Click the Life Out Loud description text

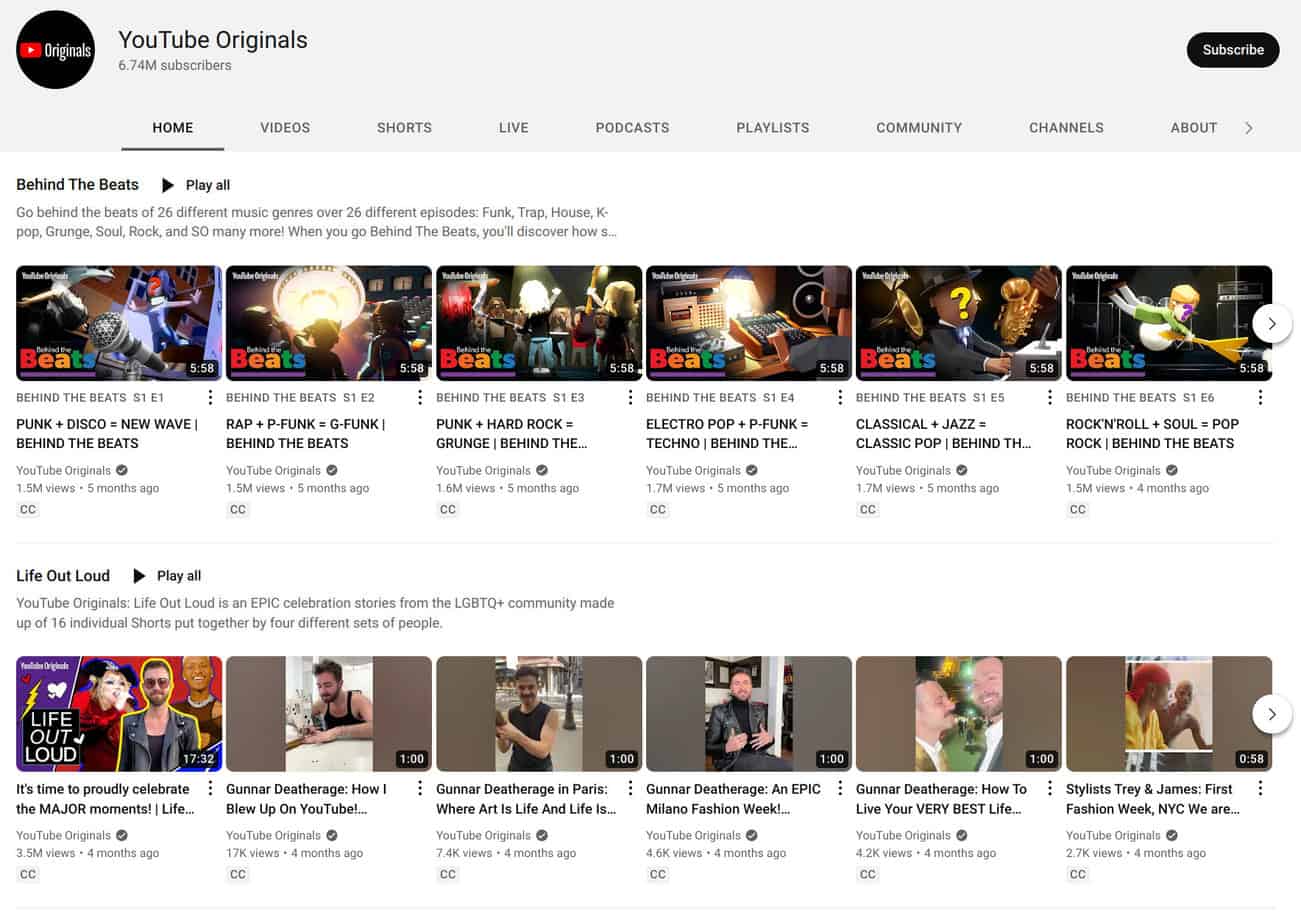(x=315, y=613)
